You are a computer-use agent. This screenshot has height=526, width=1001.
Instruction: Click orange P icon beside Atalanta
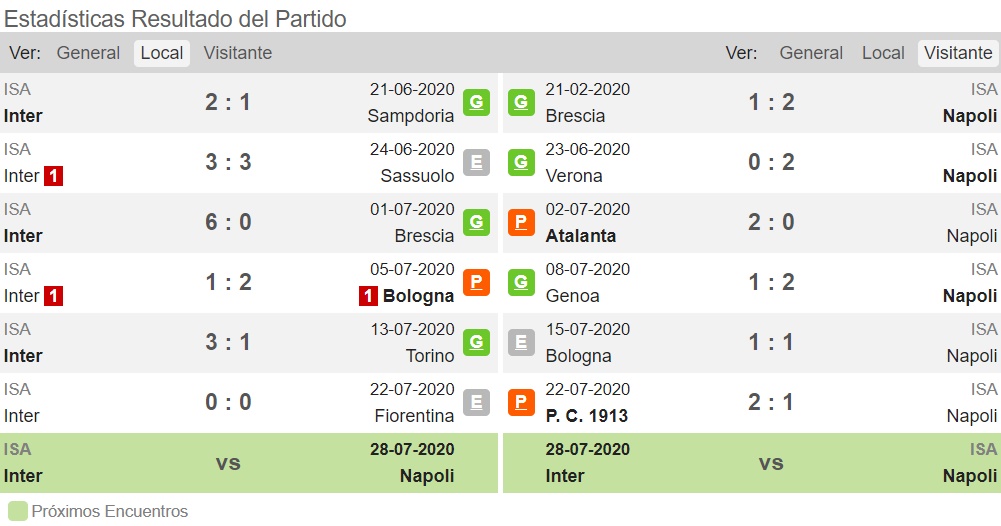521,222
